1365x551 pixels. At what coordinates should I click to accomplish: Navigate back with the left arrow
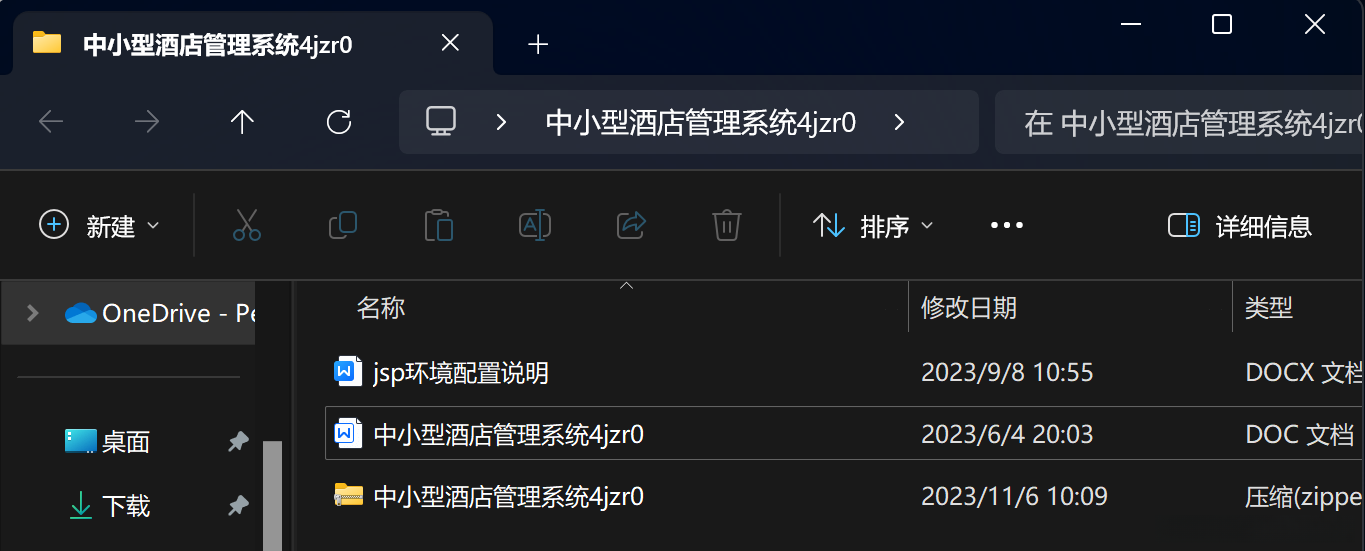(x=51, y=122)
